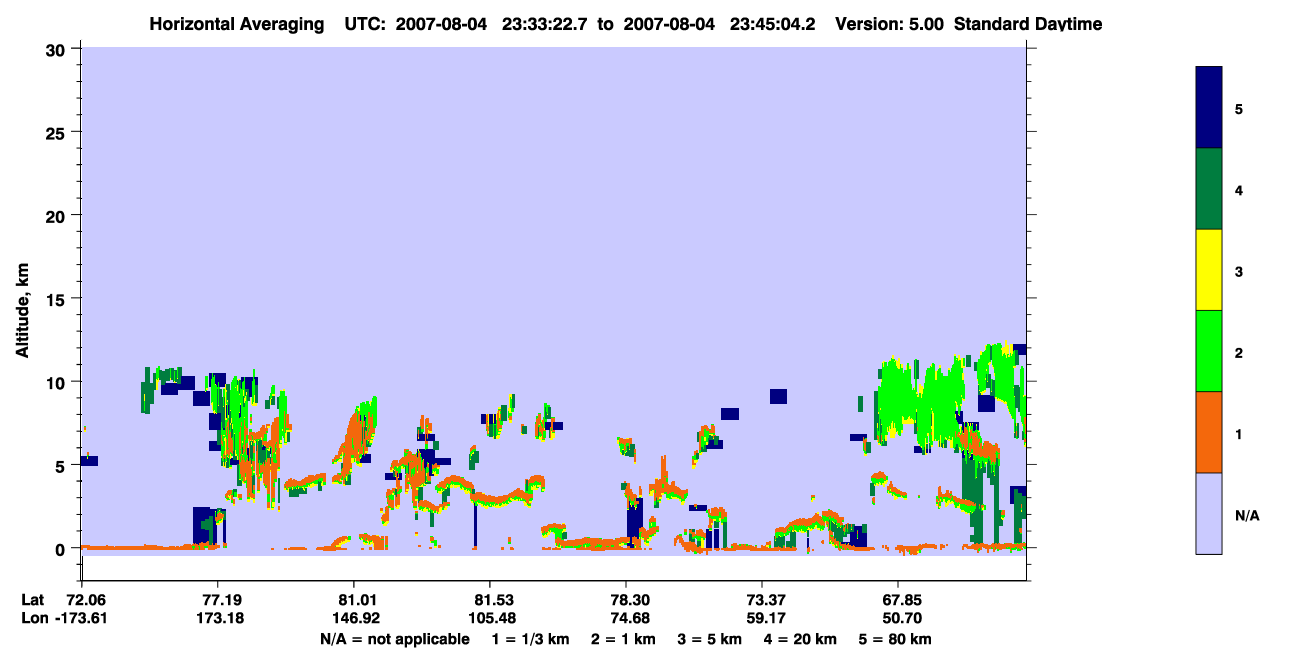The height and width of the screenshot is (667, 1300).
Task: Click the legend text '4 = 20 km'
Action: [801, 639]
